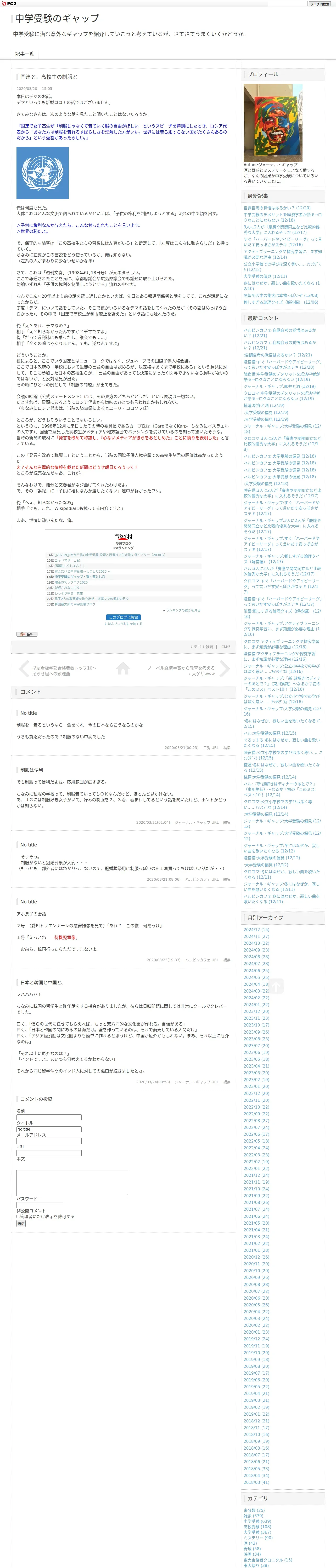Click the このブログに投票 button
This screenshot has height=1568, width=336.
(123, 617)
